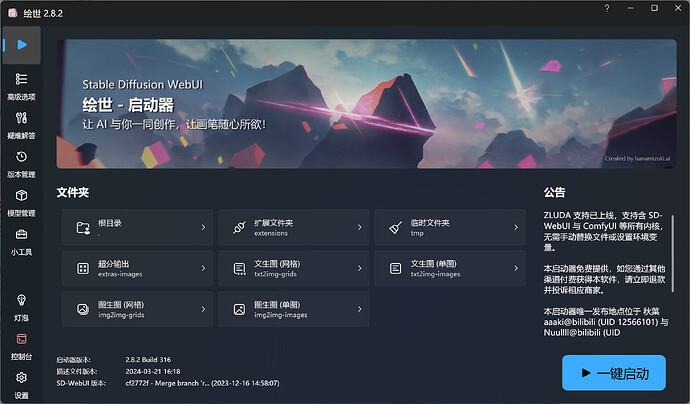The width and height of the screenshot is (690, 404).
Task: Open 文生图 (单图) txt2img-images folder
Action: click(450, 268)
